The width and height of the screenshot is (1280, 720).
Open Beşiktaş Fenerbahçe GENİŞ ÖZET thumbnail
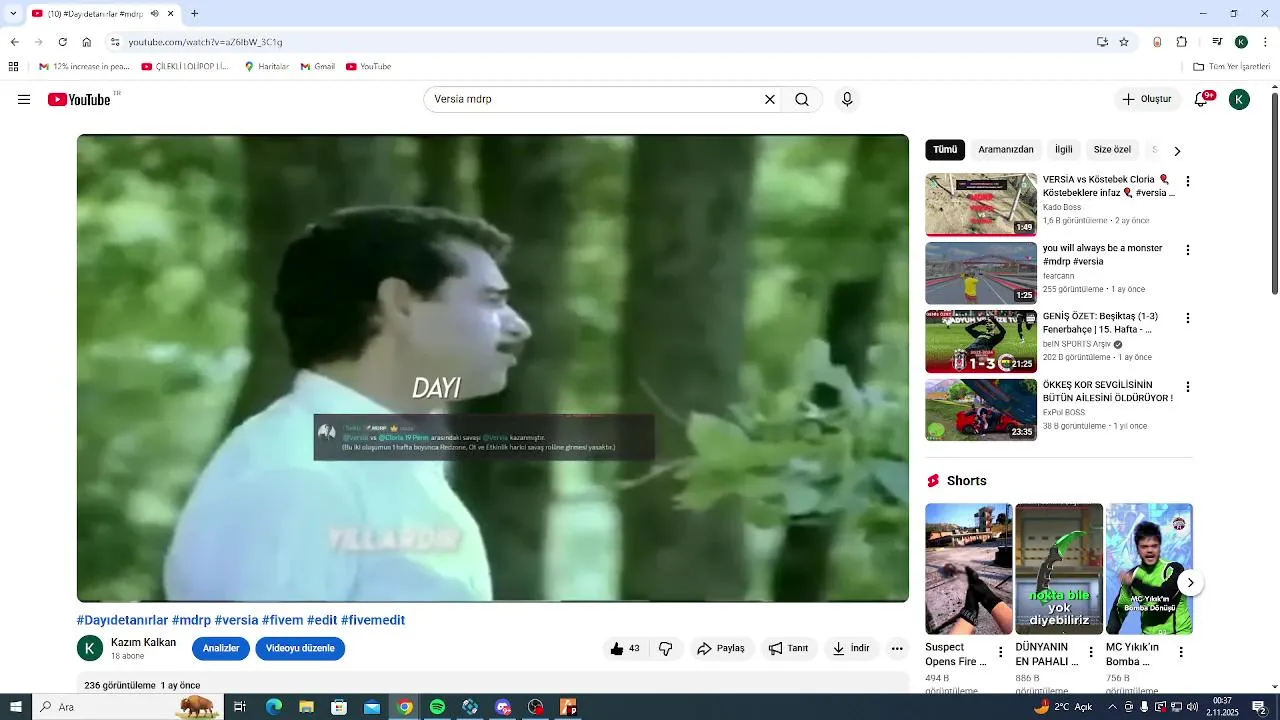coord(981,341)
